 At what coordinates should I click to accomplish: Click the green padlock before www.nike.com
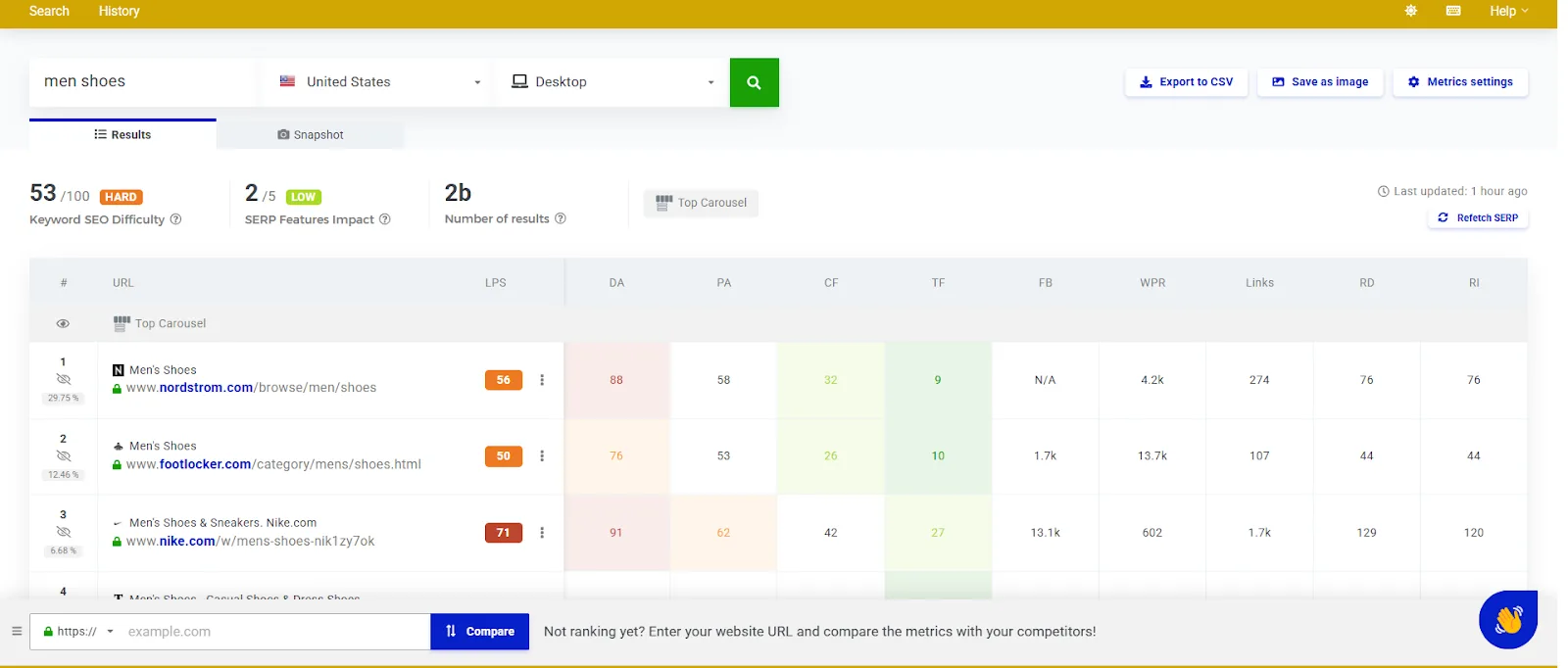(118, 542)
